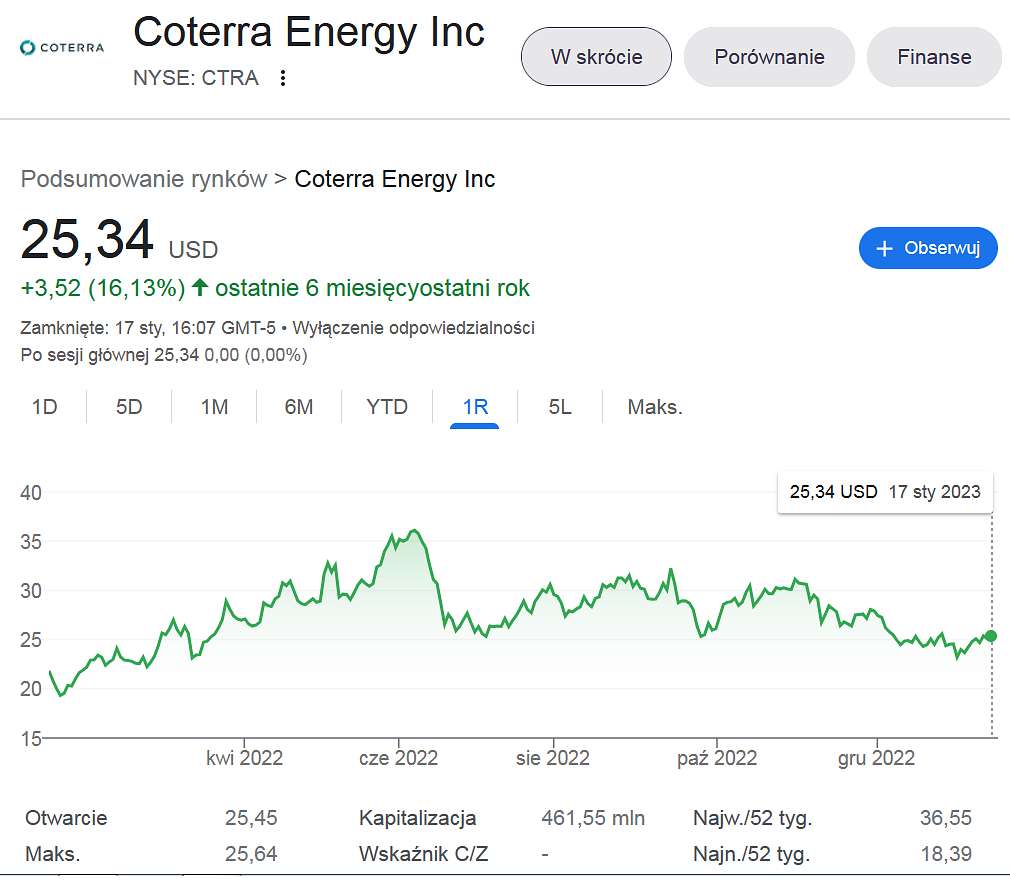The image size is (1010, 884).
Task: Select the W skrócie pill
Action: coord(596,57)
